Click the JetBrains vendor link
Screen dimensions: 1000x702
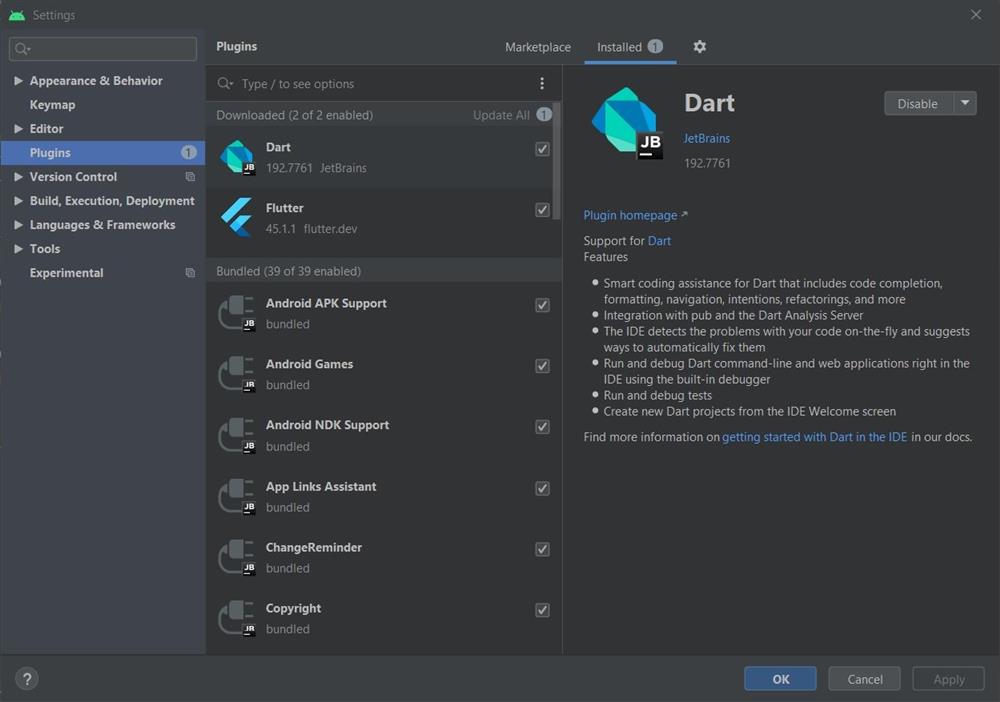point(707,138)
